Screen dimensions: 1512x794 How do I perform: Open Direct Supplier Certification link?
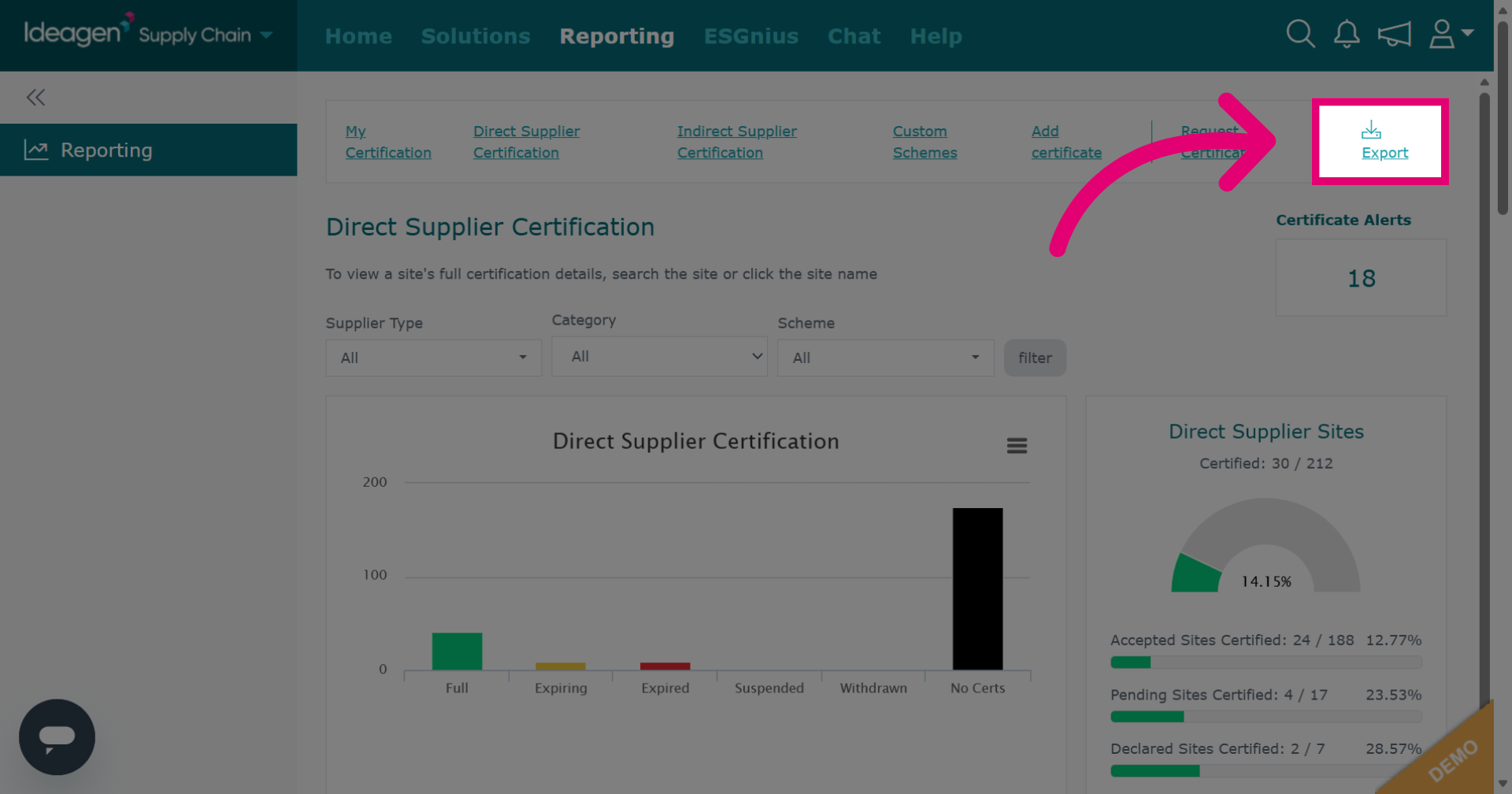pos(526,142)
